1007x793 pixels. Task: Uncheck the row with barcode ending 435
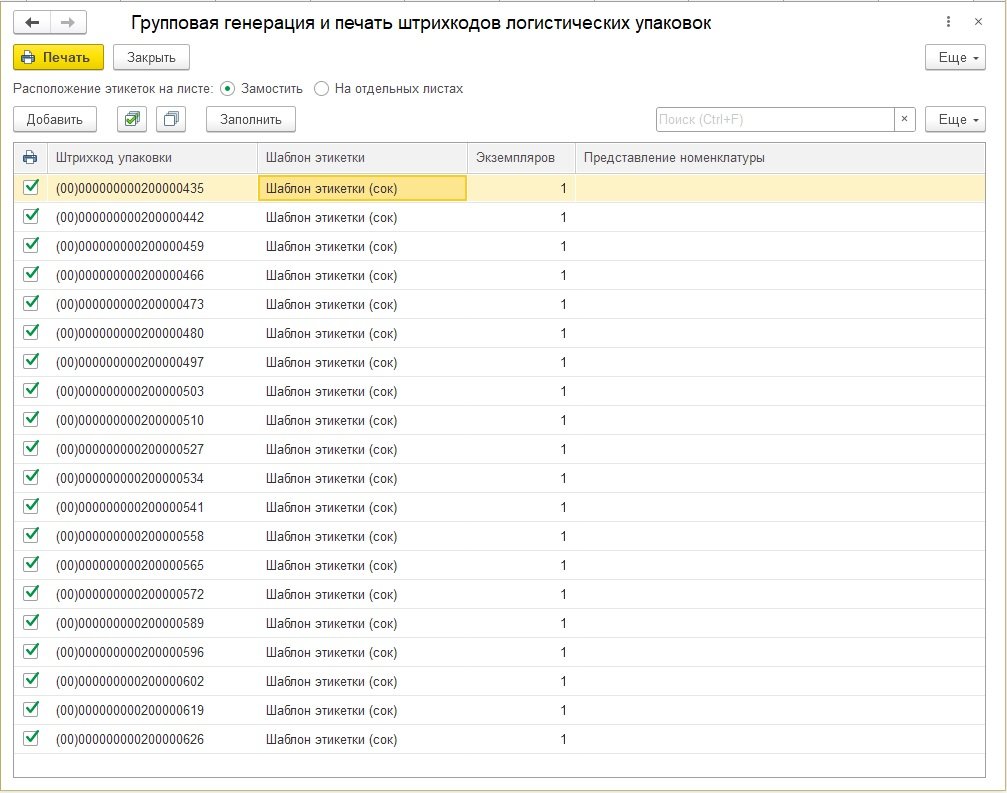click(x=31, y=187)
